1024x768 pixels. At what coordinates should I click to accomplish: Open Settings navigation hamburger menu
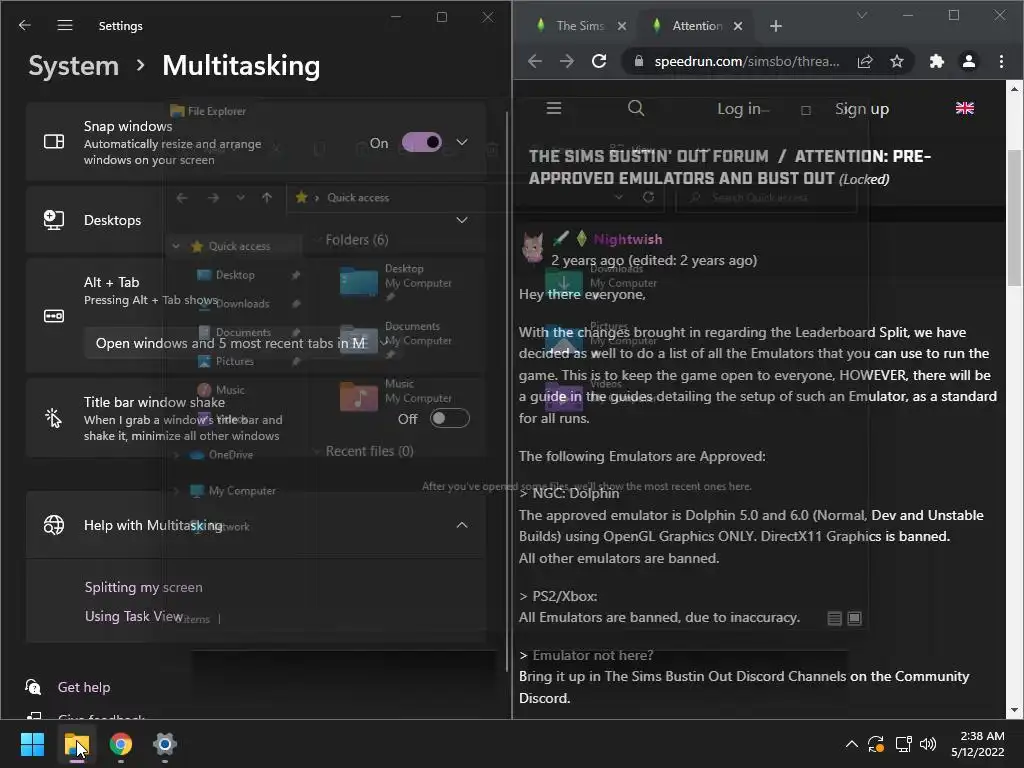tap(65, 25)
